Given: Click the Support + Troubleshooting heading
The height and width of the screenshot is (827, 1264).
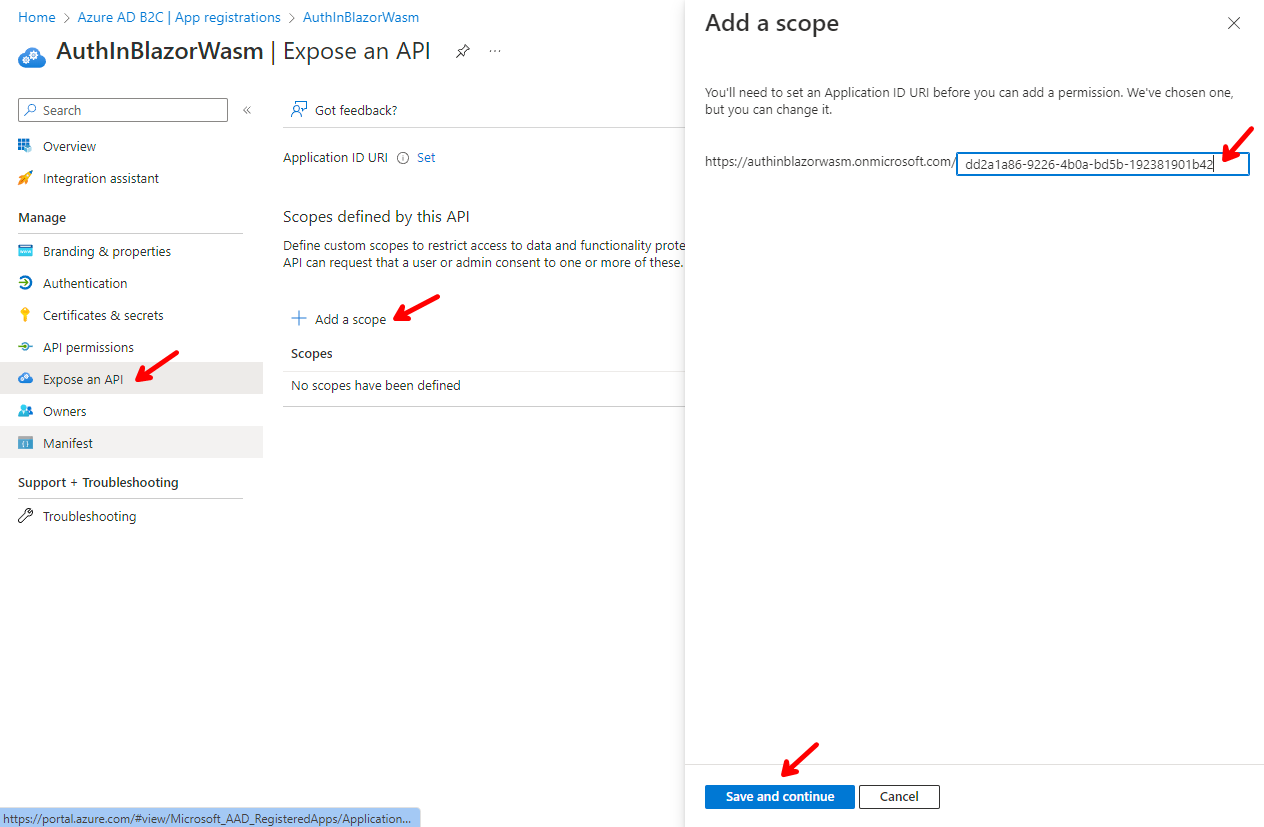Looking at the screenshot, I should click(x=98, y=482).
